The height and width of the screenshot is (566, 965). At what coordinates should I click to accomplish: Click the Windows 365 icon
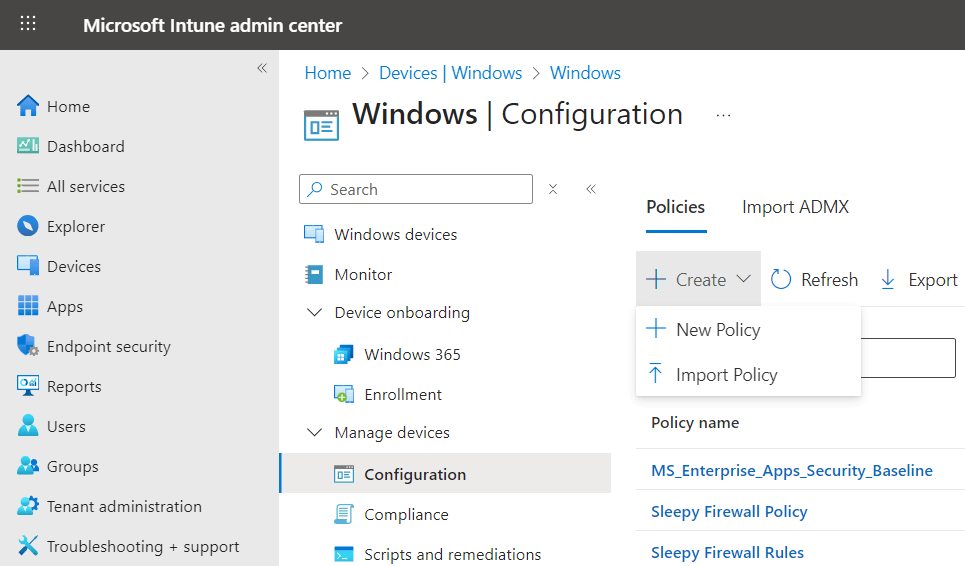click(344, 354)
